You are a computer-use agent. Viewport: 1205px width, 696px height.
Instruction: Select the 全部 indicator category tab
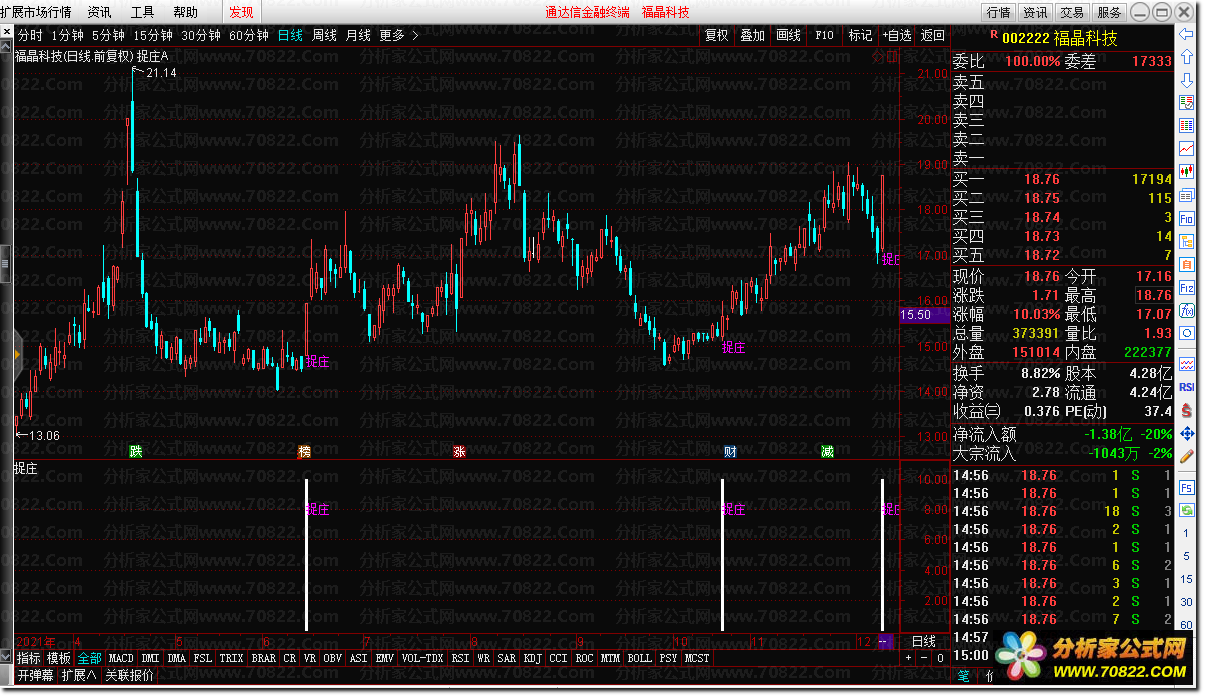pos(89,658)
